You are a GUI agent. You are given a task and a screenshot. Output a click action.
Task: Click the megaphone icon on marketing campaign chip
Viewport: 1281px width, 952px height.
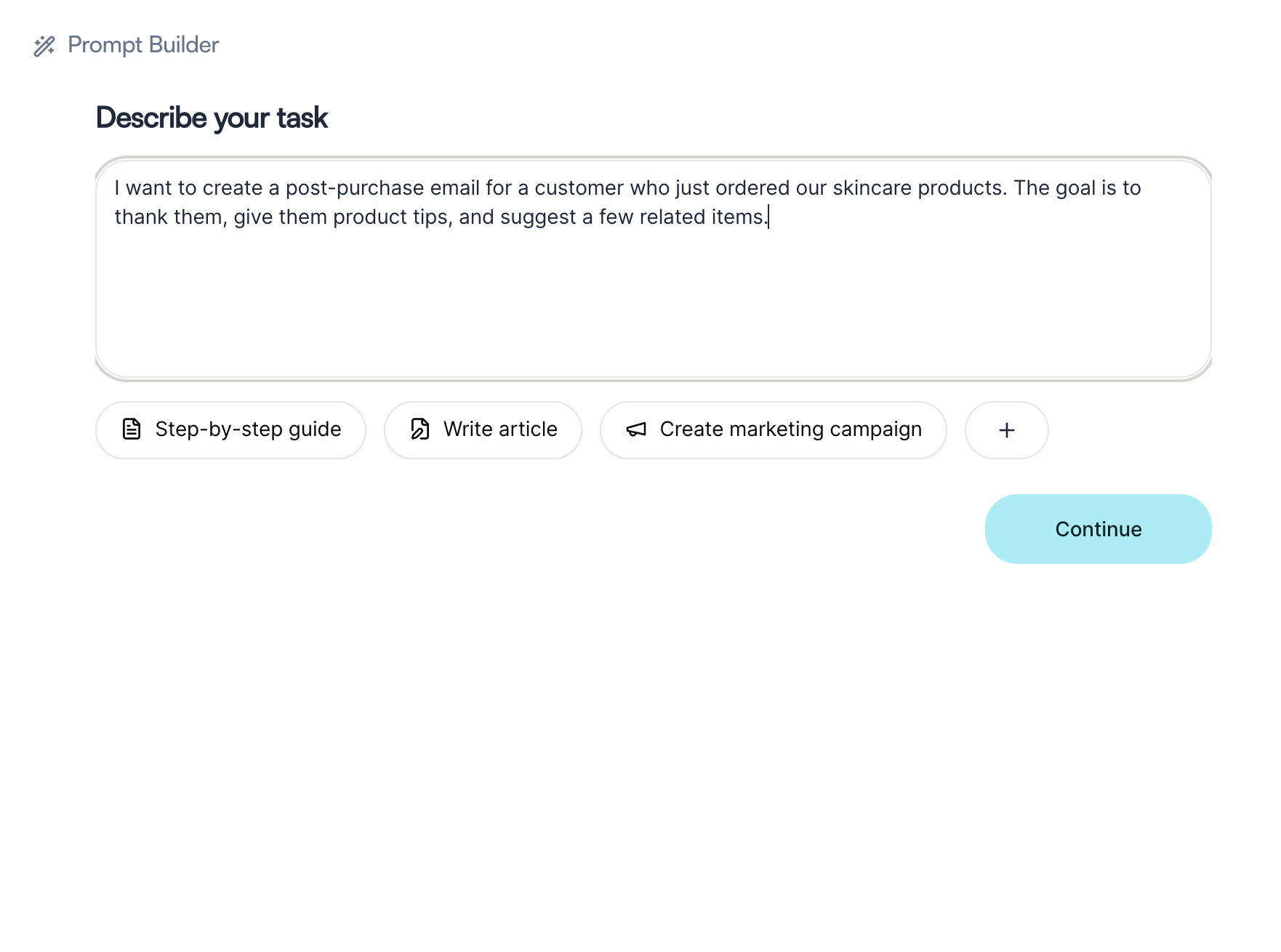coord(636,429)
